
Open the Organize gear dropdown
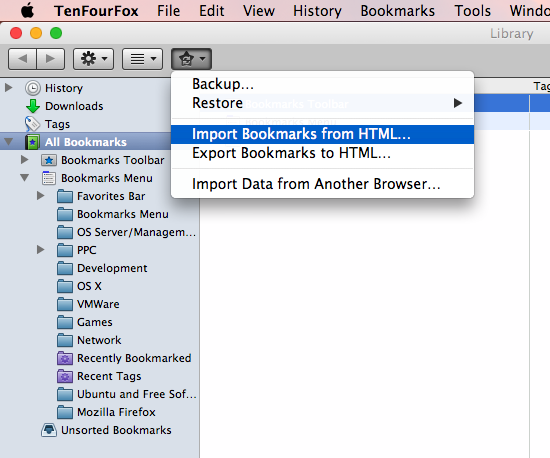93,59
